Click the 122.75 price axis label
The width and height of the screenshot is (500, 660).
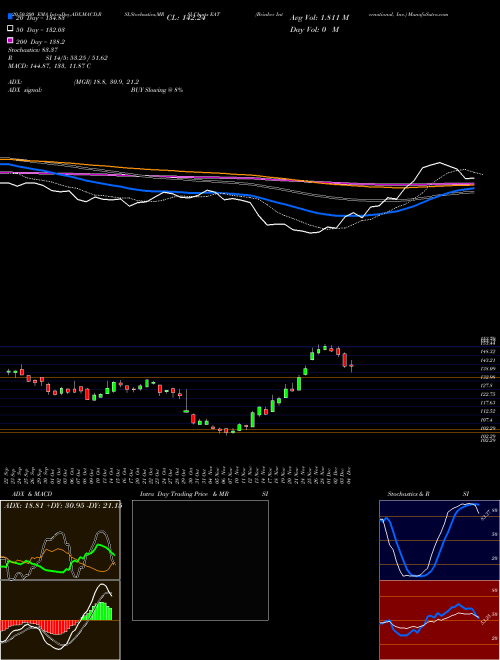[488, 394]
